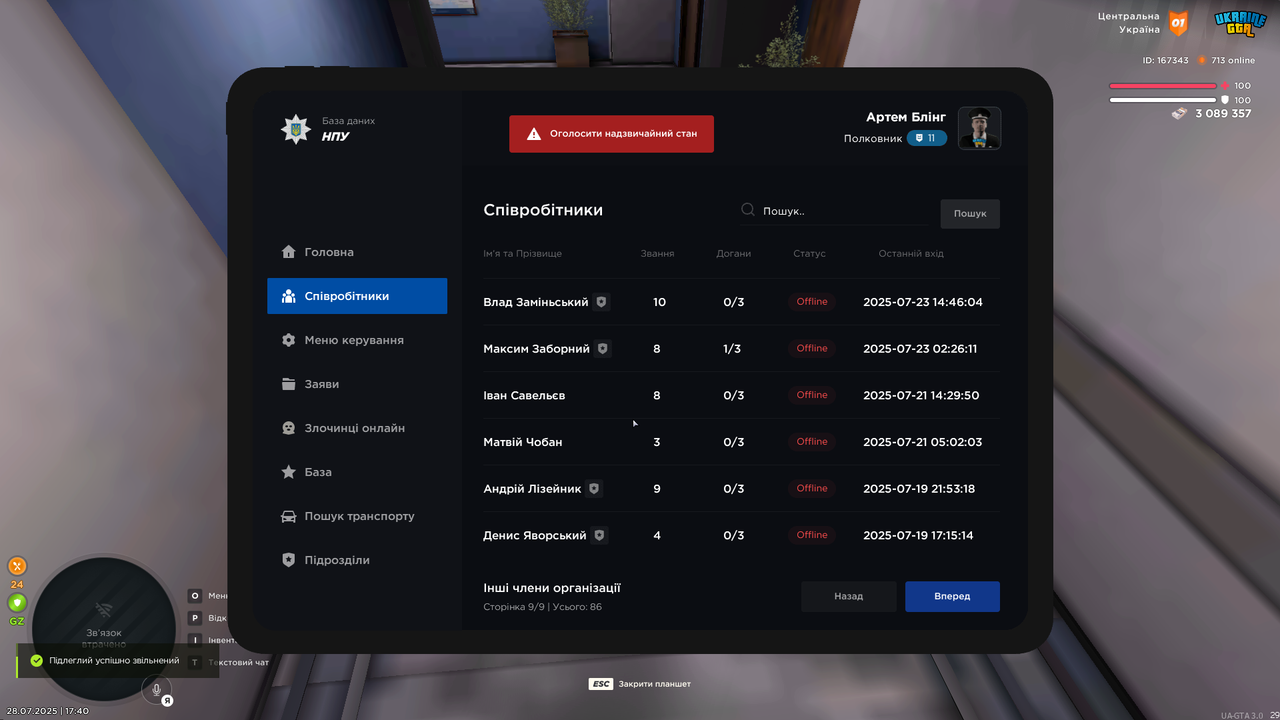Screen dimensions: 1280x720
Task: Select employee name Влад Заміньський
Action: [536, 302]
